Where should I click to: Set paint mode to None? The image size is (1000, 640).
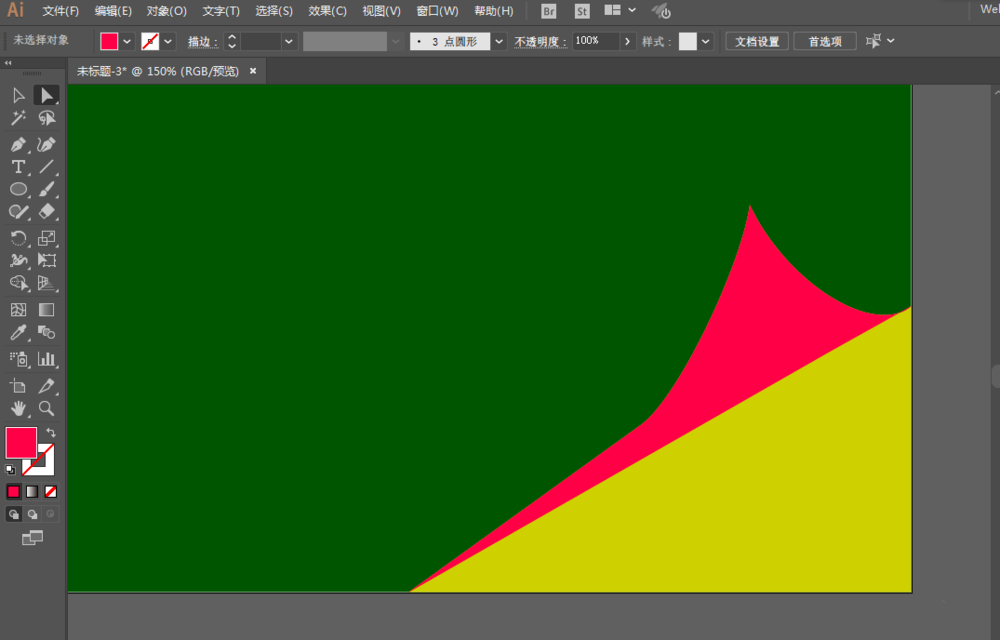tap(50, 491)
